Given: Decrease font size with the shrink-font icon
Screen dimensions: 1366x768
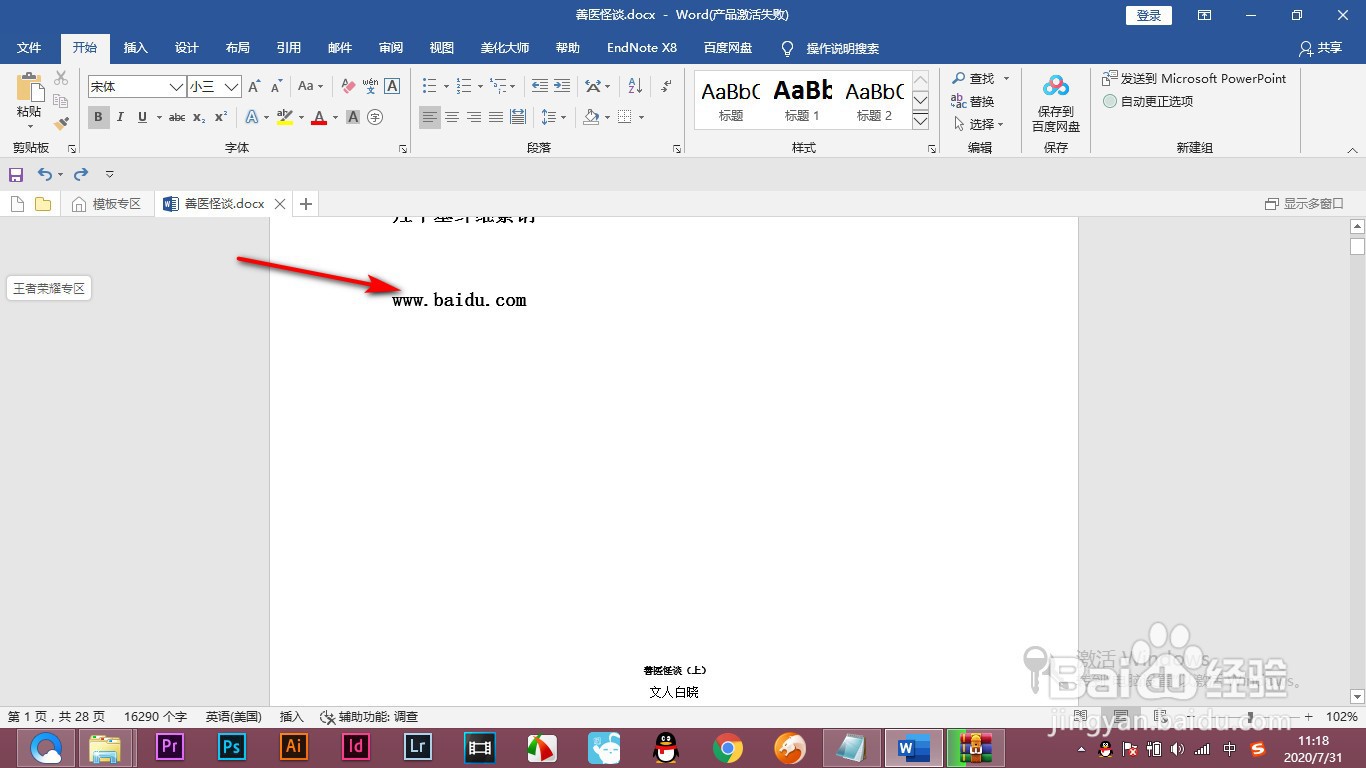Looking at the screenshot, I should 277,87.
